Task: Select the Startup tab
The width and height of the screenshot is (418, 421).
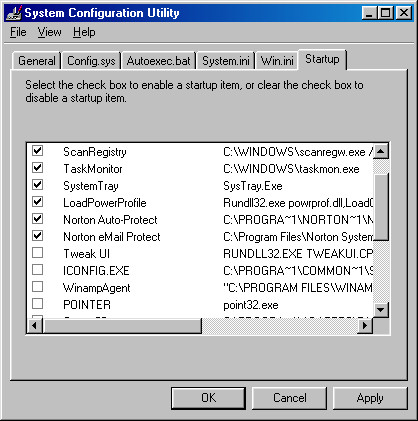Action: tap(322, 59)
